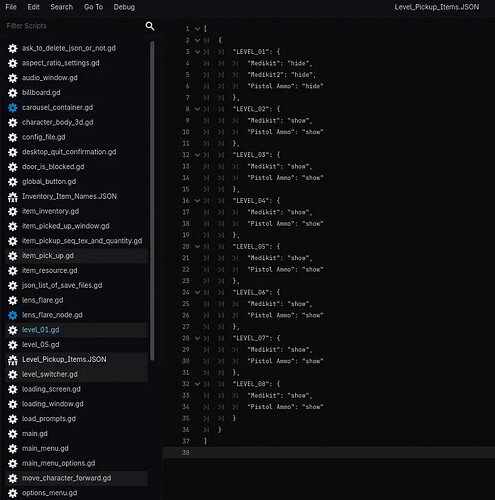Click the script list vertical scrollbar
Screen dimensions: 495x500
point(152,201)
